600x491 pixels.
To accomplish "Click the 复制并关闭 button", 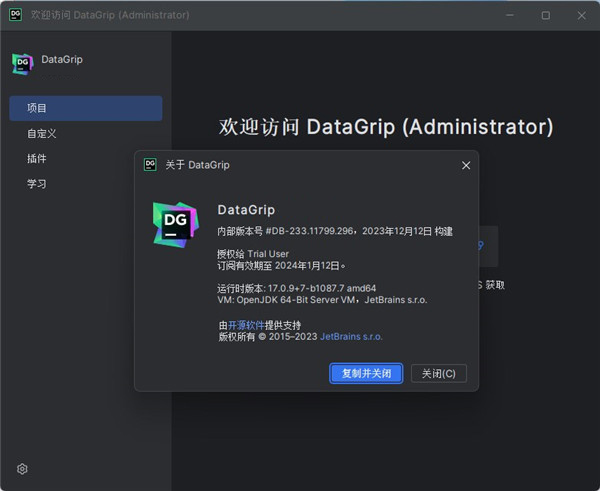I will pos(366,373).
